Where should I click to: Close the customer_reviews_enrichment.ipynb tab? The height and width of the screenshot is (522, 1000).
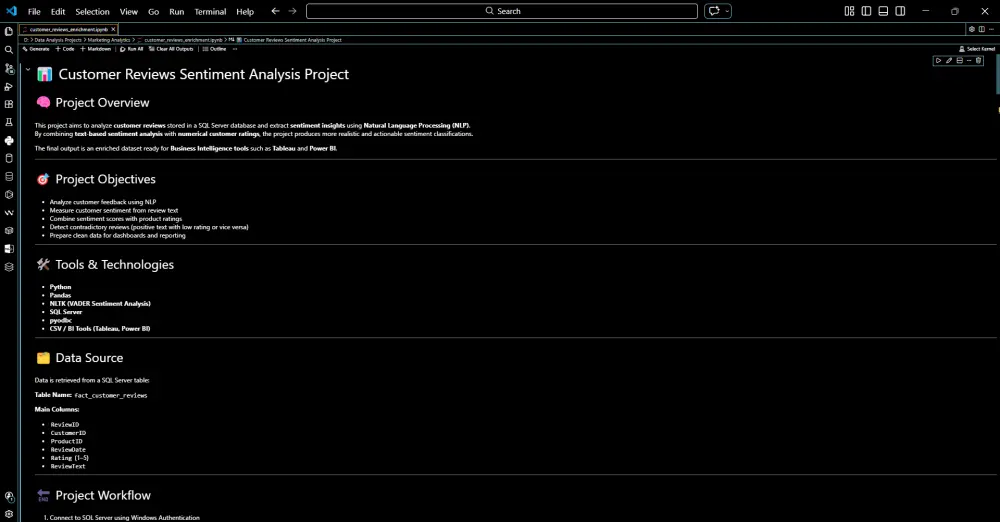114,29
